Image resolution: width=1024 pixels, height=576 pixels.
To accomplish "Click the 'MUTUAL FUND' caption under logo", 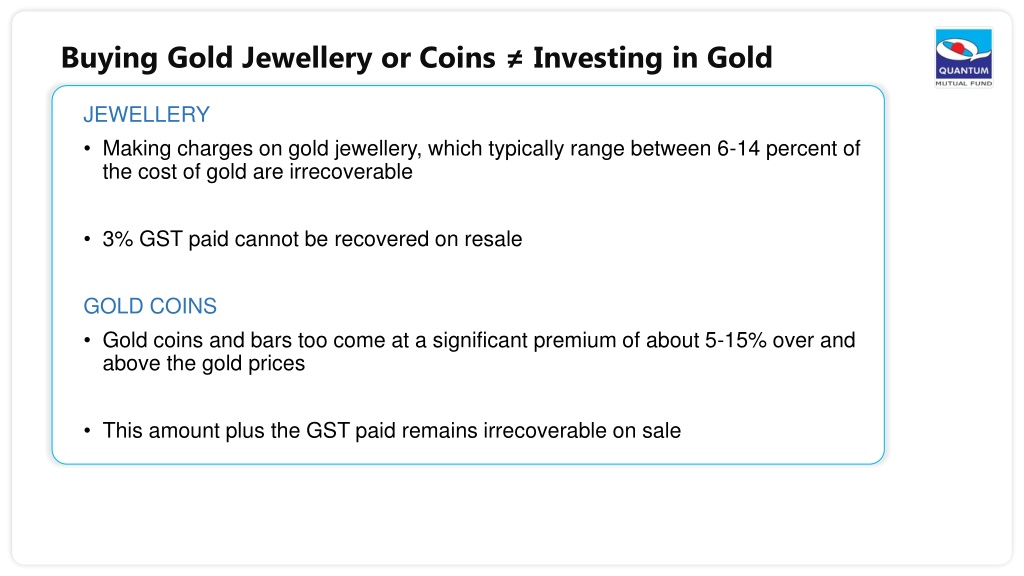I will point(964,84).
